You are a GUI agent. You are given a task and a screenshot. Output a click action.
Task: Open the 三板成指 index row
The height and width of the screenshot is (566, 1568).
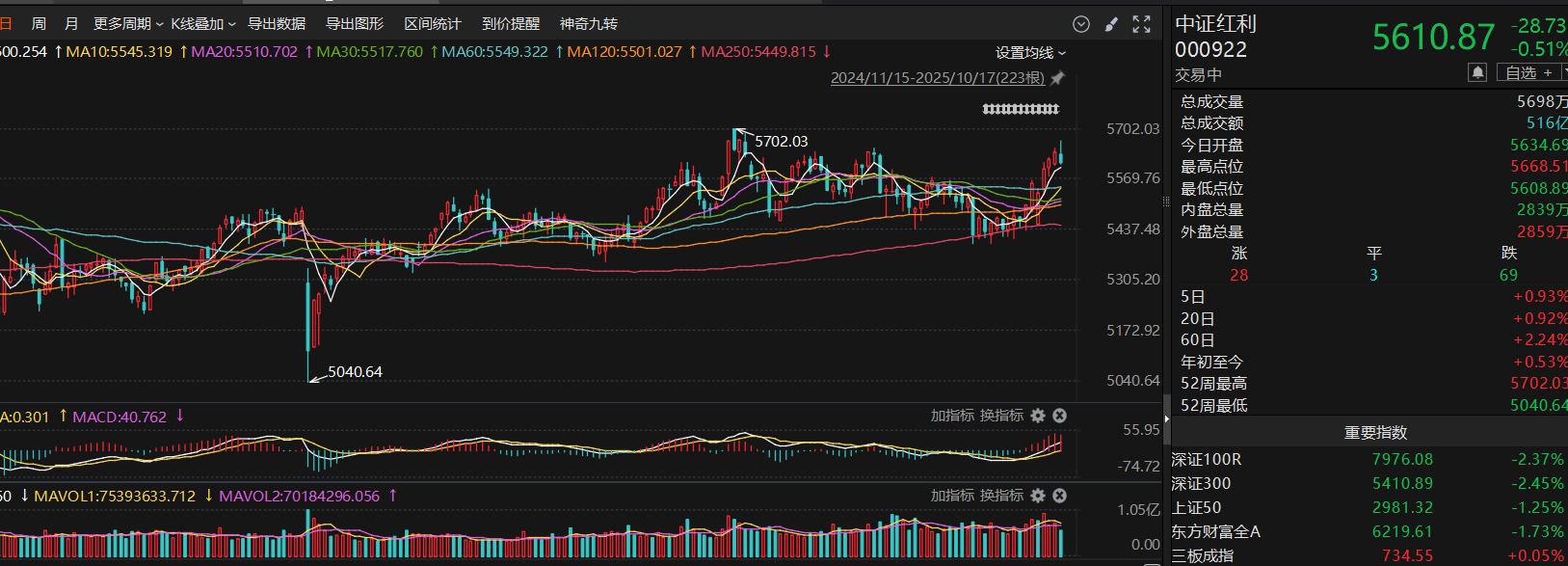tap(1369, 556)
